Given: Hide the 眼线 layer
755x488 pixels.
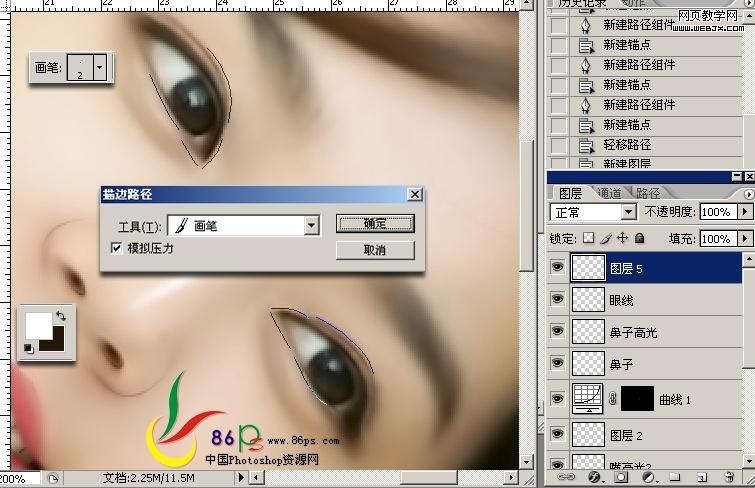Looking at the screenshot, I should click(x=558, y=299).
